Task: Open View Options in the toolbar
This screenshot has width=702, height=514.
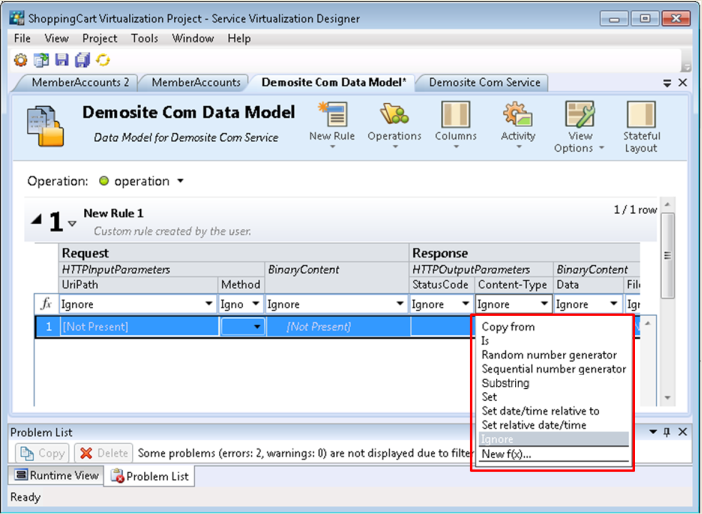Action: (579, 128)
